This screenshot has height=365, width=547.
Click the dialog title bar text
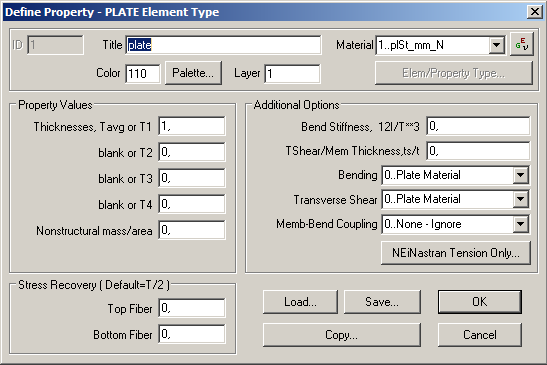click(x=112, y=12)
